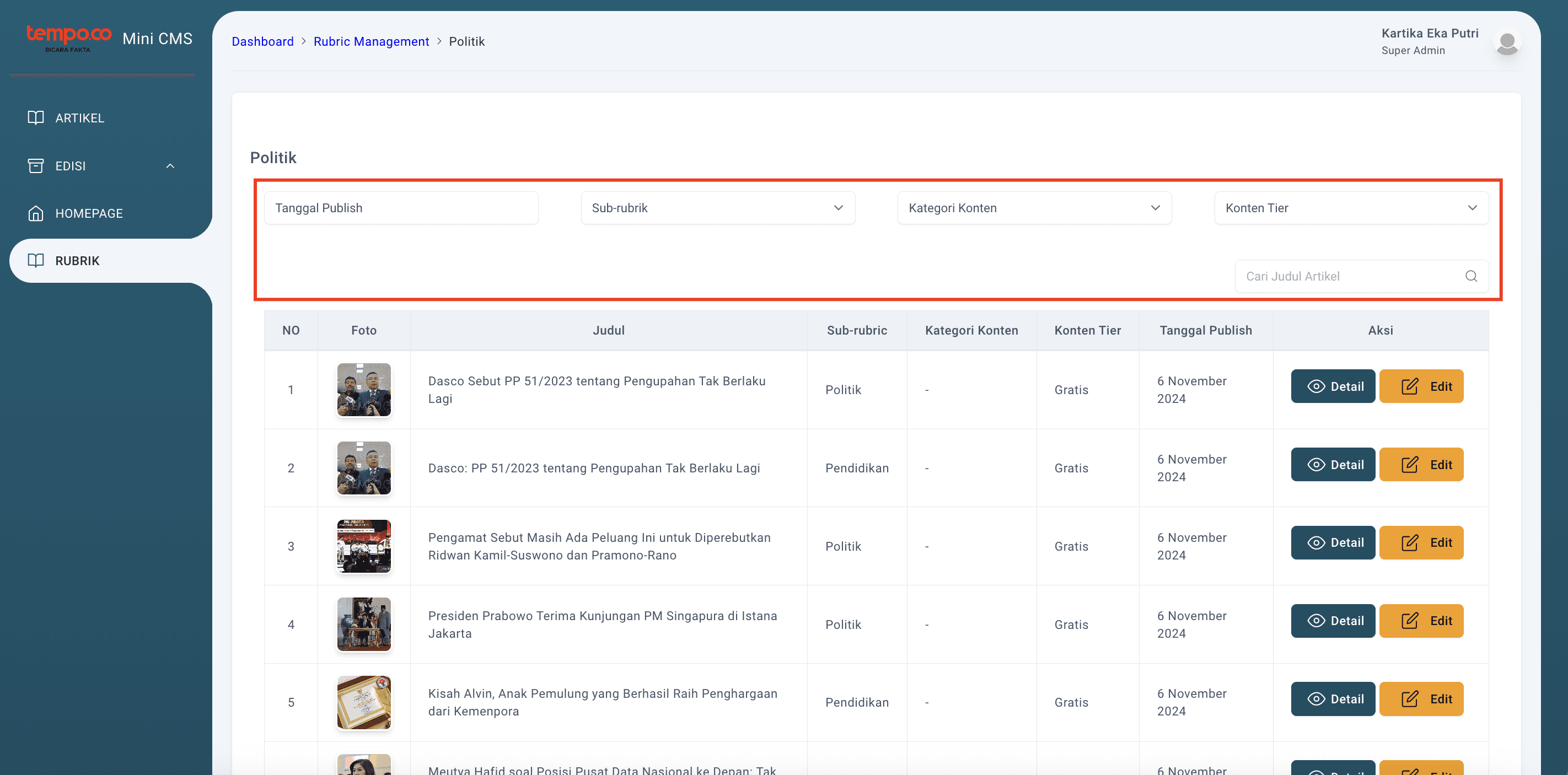Click the Kategori Konten column header
Screen dimensions: 1568x775
pyautogui.click(x=971, y=330)
